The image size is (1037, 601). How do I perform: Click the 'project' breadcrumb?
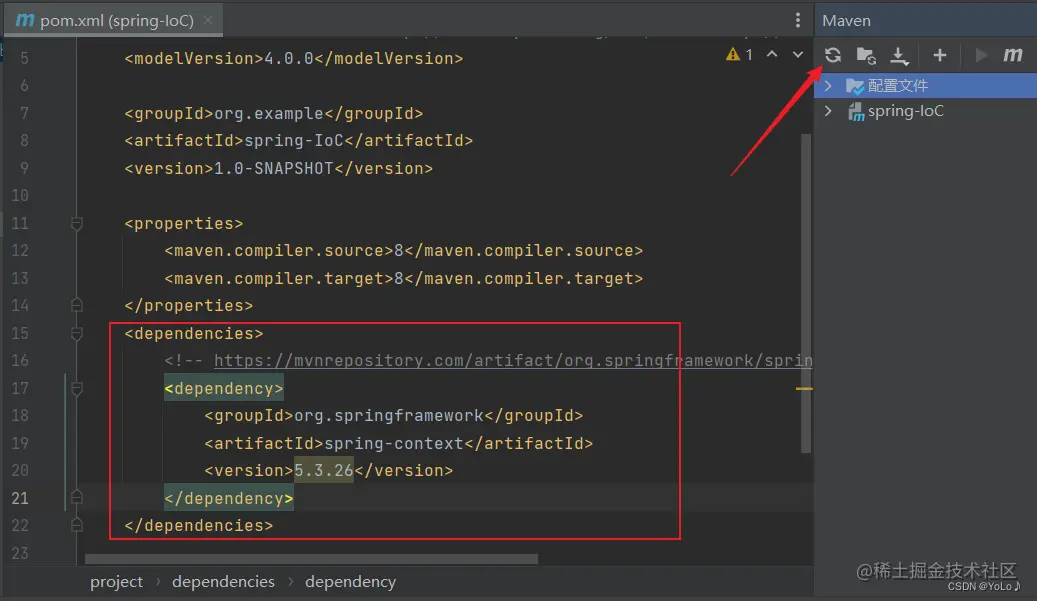(x=116, y=582)
